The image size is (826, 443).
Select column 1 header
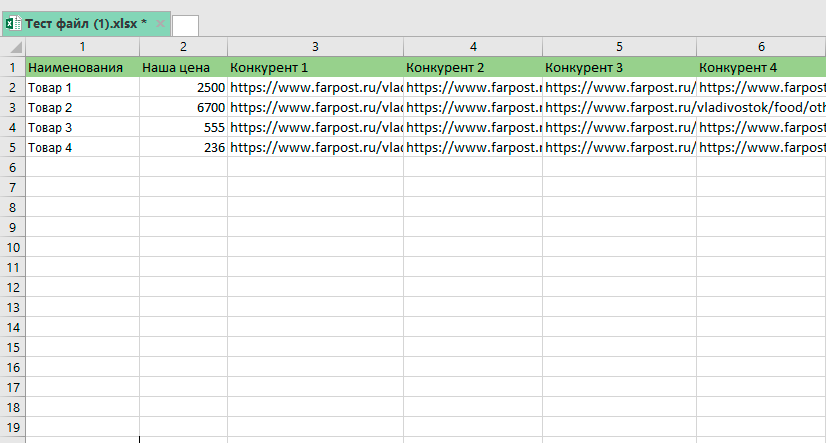[82, 47]
